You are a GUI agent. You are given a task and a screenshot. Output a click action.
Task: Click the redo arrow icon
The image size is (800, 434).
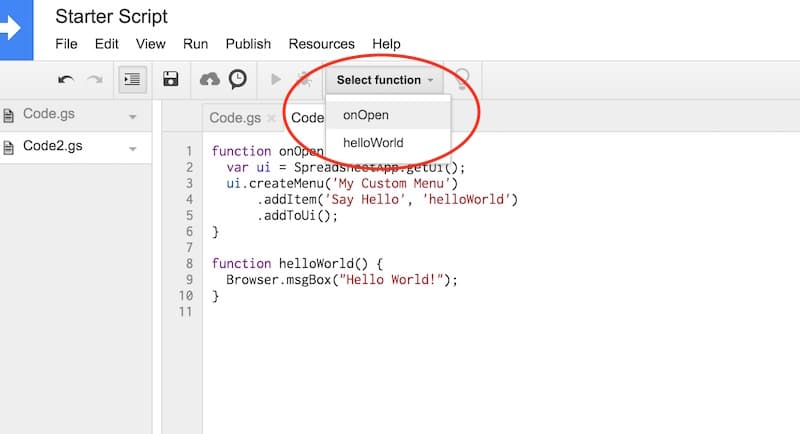tap(94, 80)
